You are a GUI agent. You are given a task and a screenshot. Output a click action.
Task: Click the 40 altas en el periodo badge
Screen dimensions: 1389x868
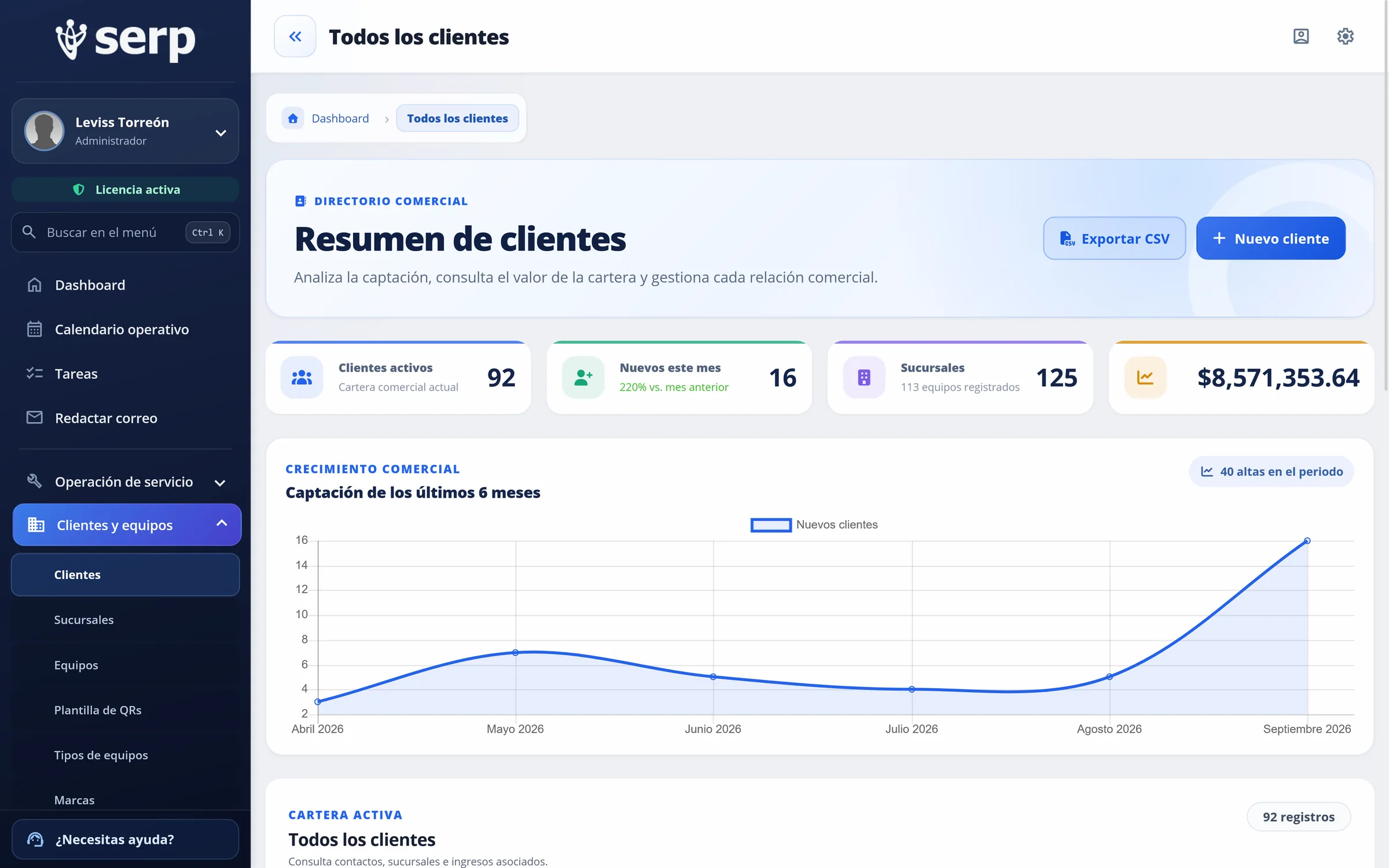[x=1272, y=472]
